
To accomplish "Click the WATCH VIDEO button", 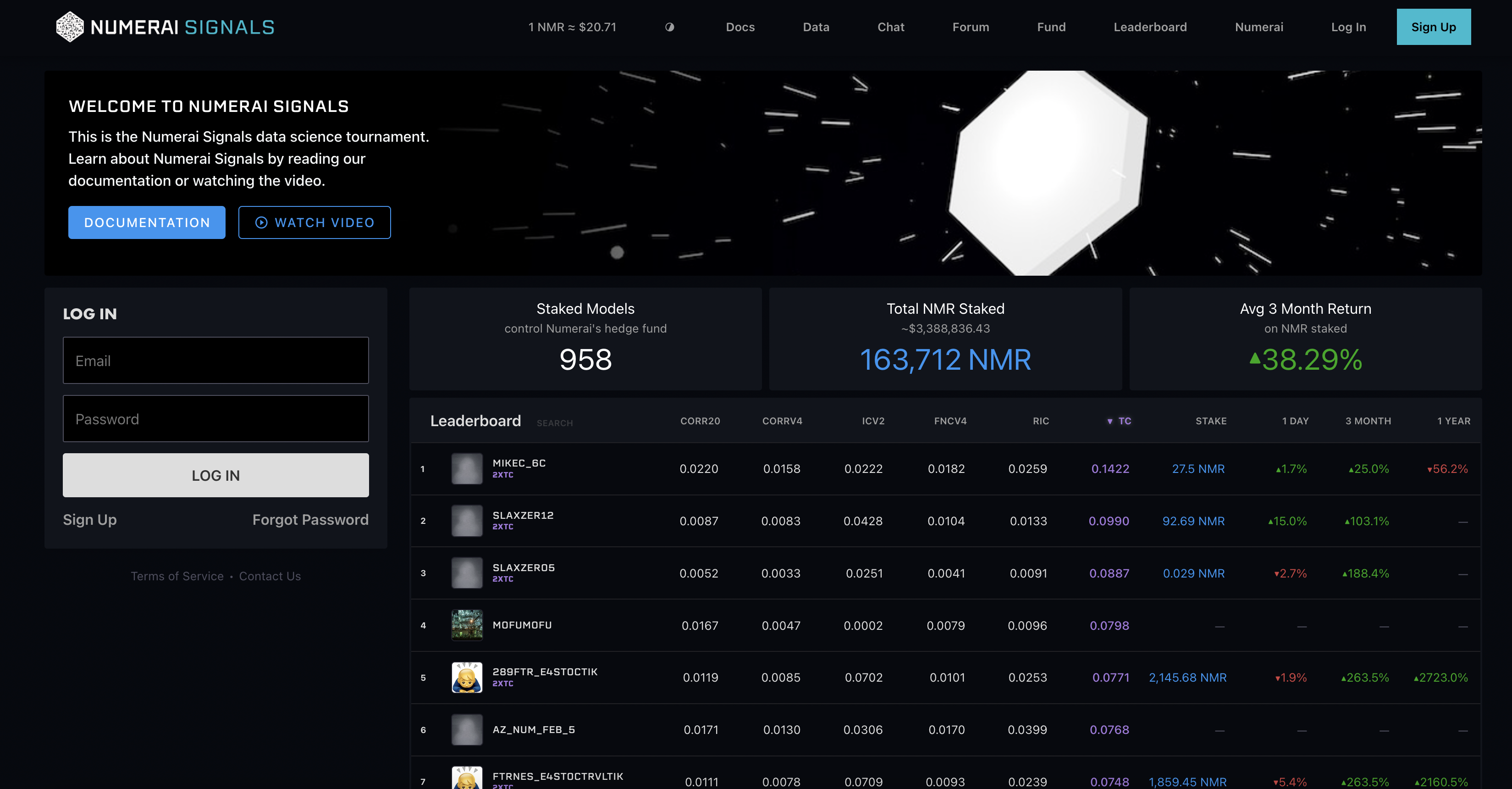I will pyautogui.click(x=315, y=222).
